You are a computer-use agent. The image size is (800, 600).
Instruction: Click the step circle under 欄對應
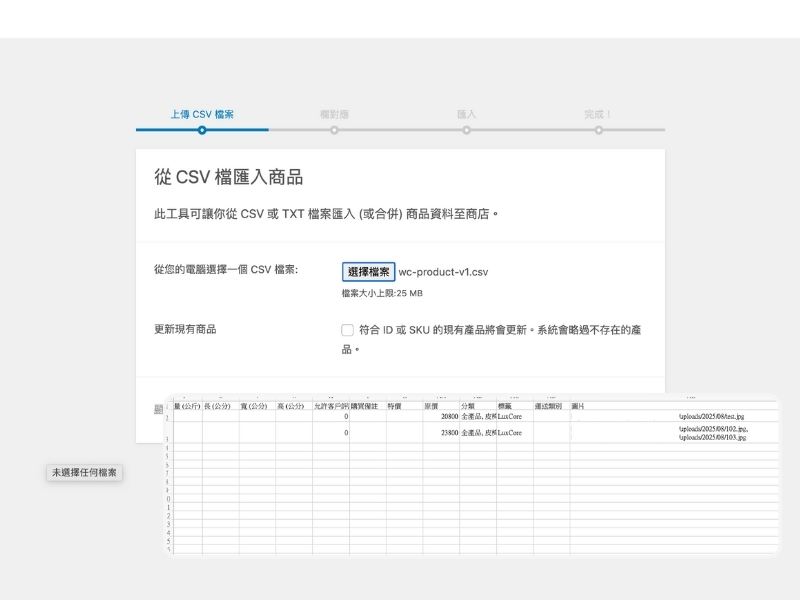[334, 130]
